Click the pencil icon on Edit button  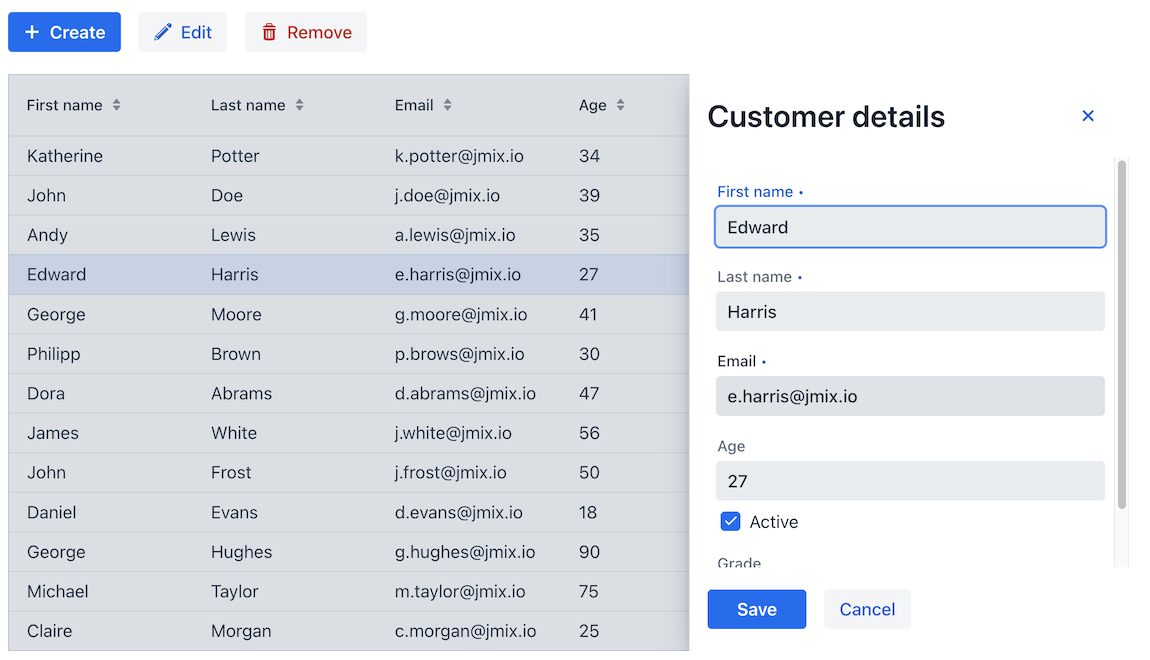click(x=163, y=32)
